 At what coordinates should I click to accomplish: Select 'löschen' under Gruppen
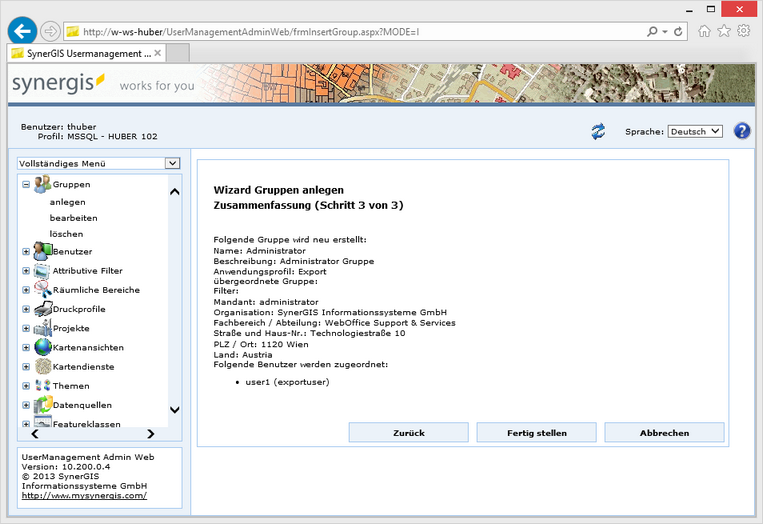[66, 234]
